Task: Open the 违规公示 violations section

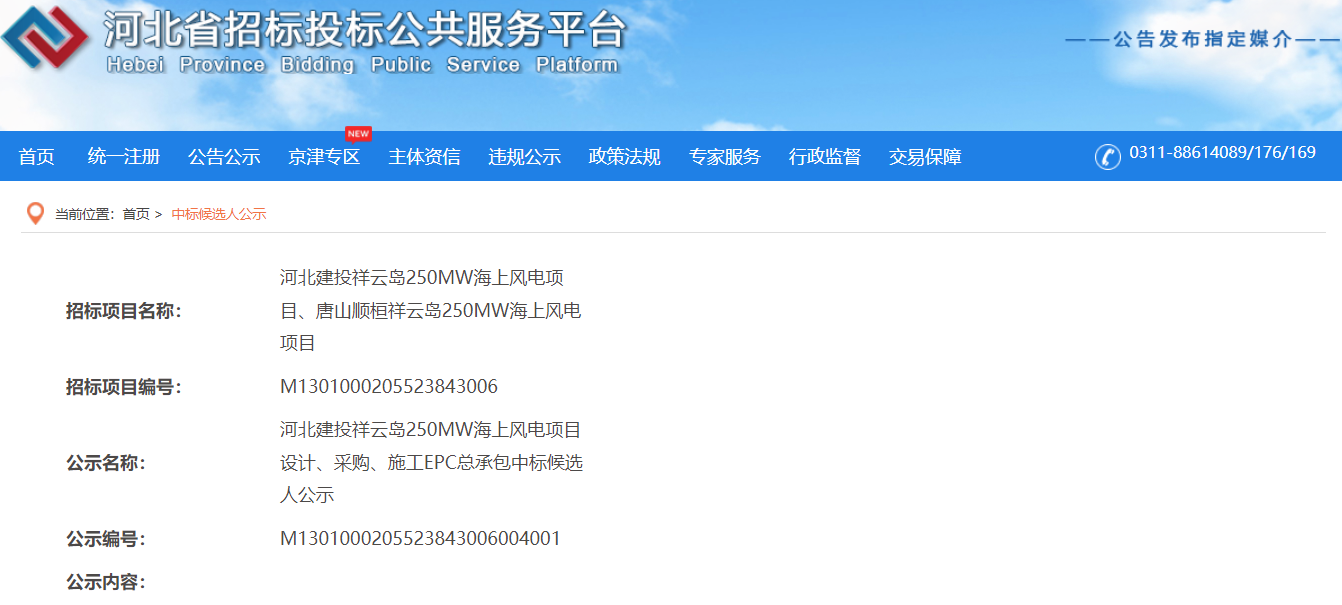Action: pos(524,157)
